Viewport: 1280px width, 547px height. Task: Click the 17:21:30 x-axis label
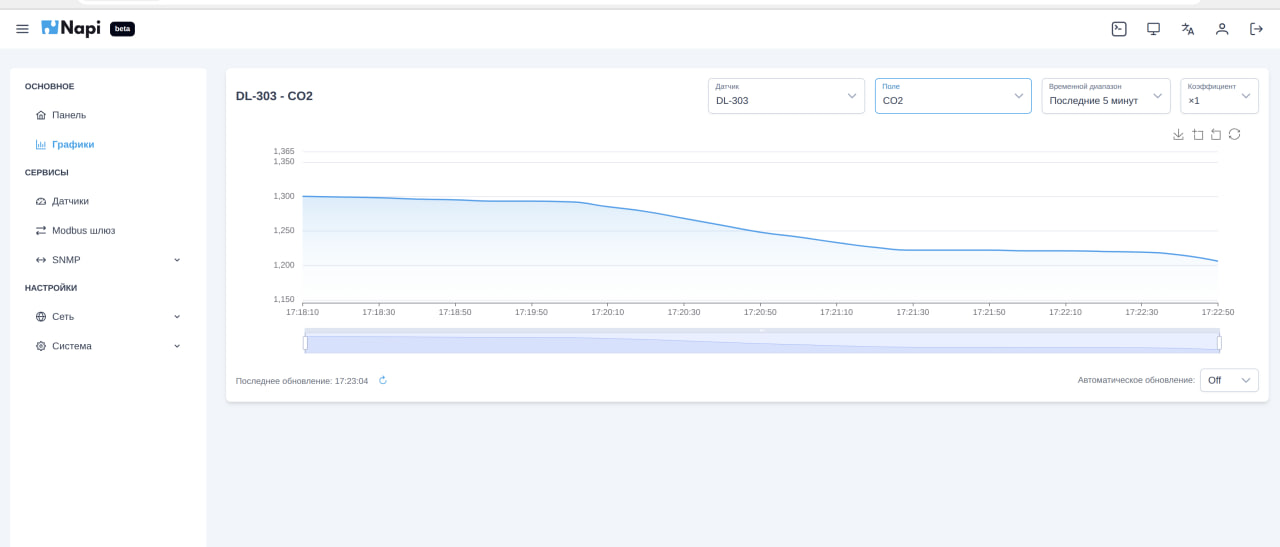(x=912, y=312)
